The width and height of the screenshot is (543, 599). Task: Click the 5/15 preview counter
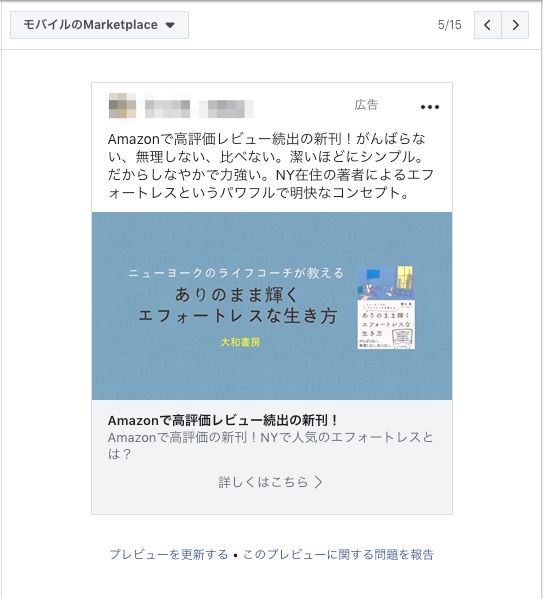coord(449,25)
